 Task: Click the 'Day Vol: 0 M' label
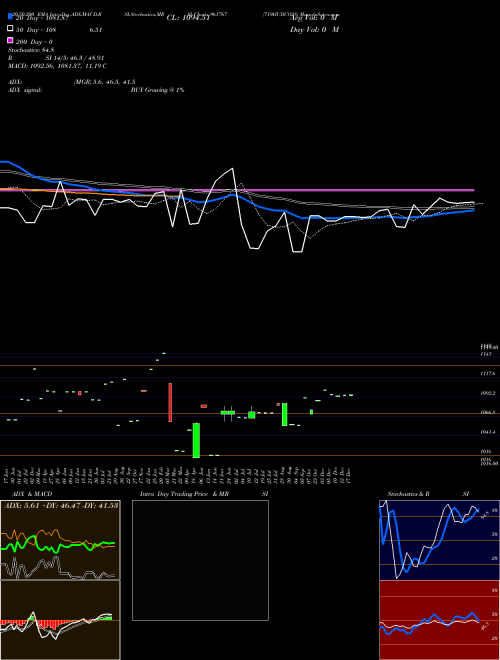(314, 30)
